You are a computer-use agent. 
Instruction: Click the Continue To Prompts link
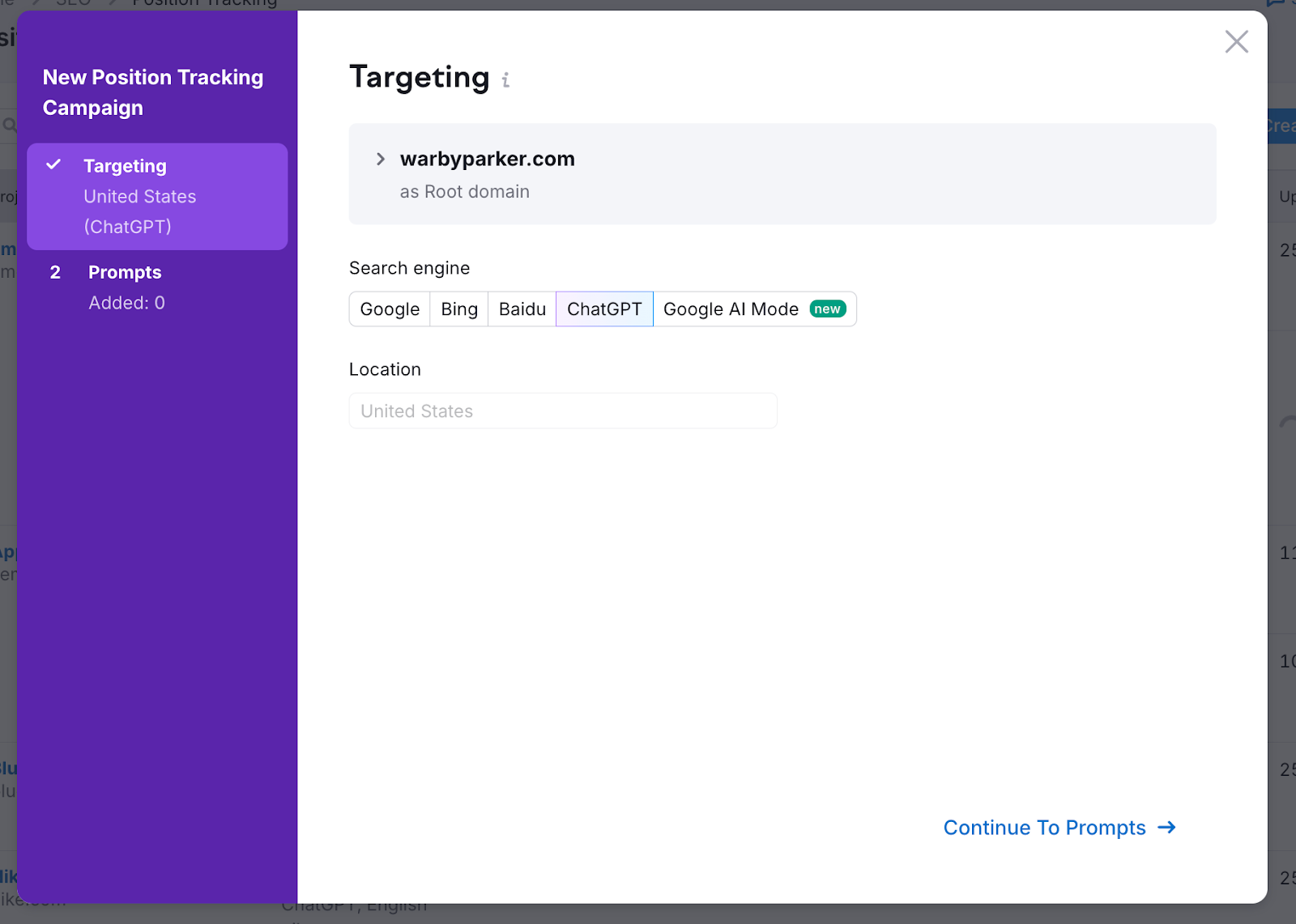[x=1043, y=828]
